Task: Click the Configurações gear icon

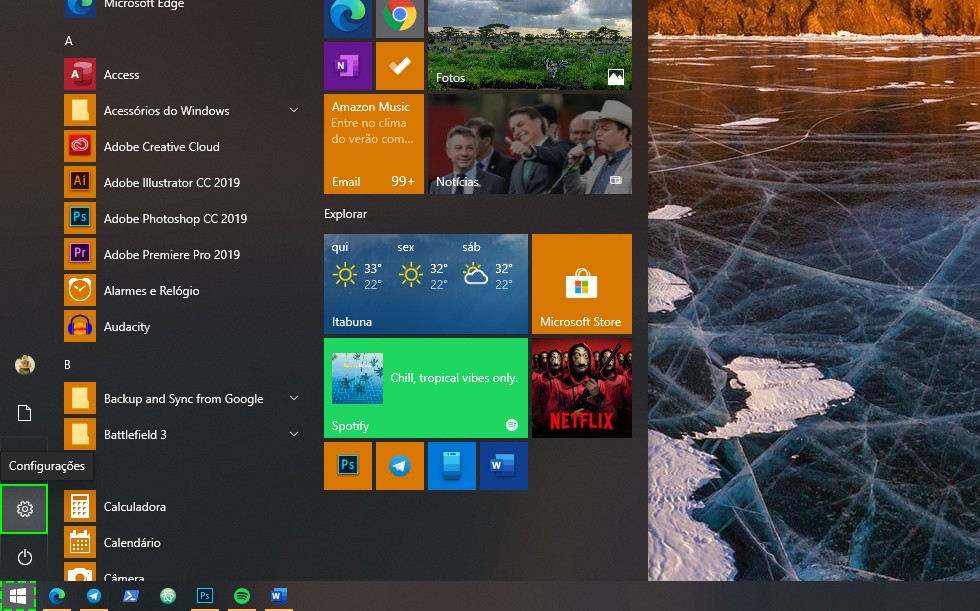Action: pos(24,509)
